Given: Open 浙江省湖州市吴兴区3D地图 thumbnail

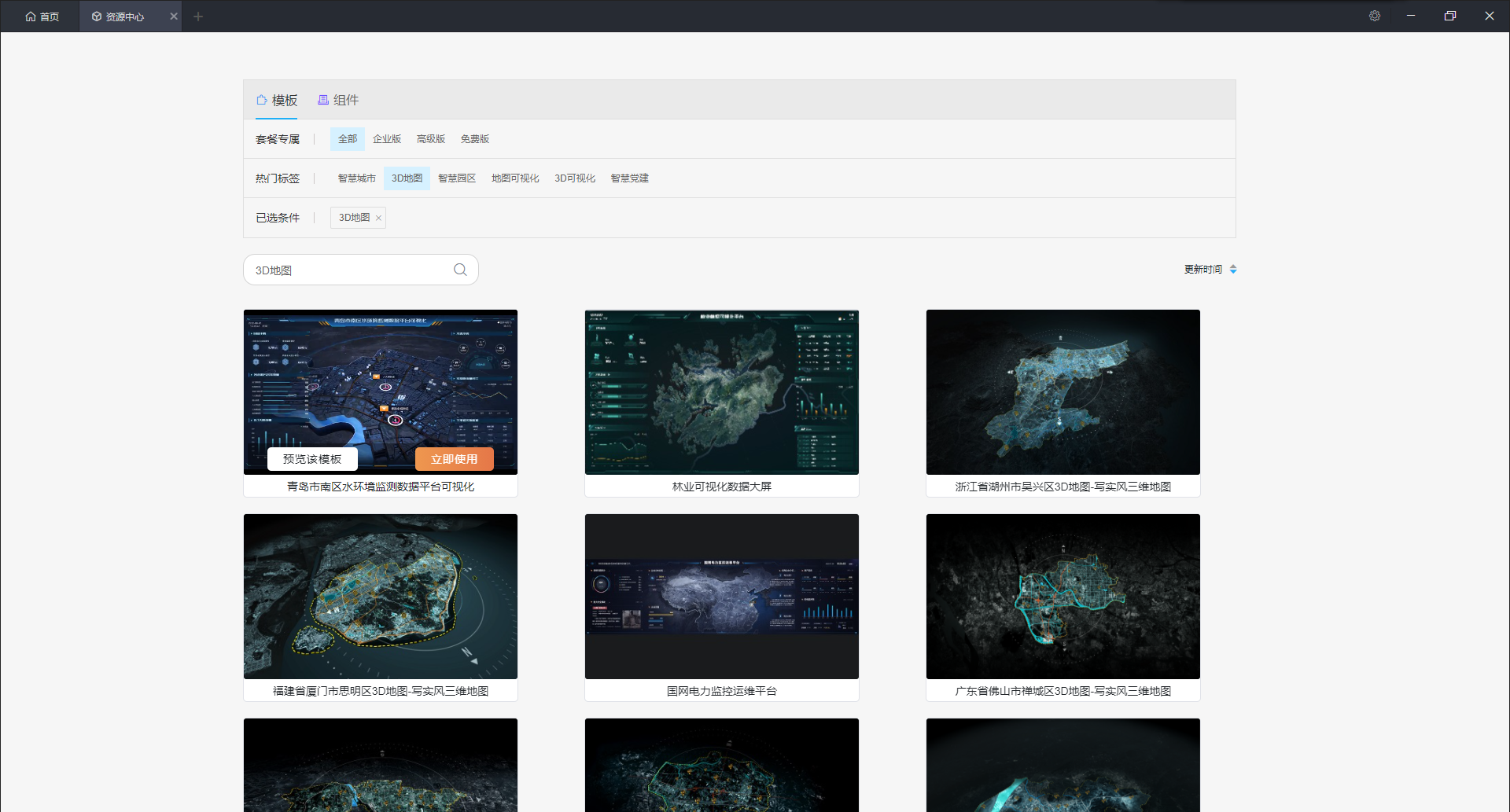Looking at the screenshot, I should [x=1063, y=392].
